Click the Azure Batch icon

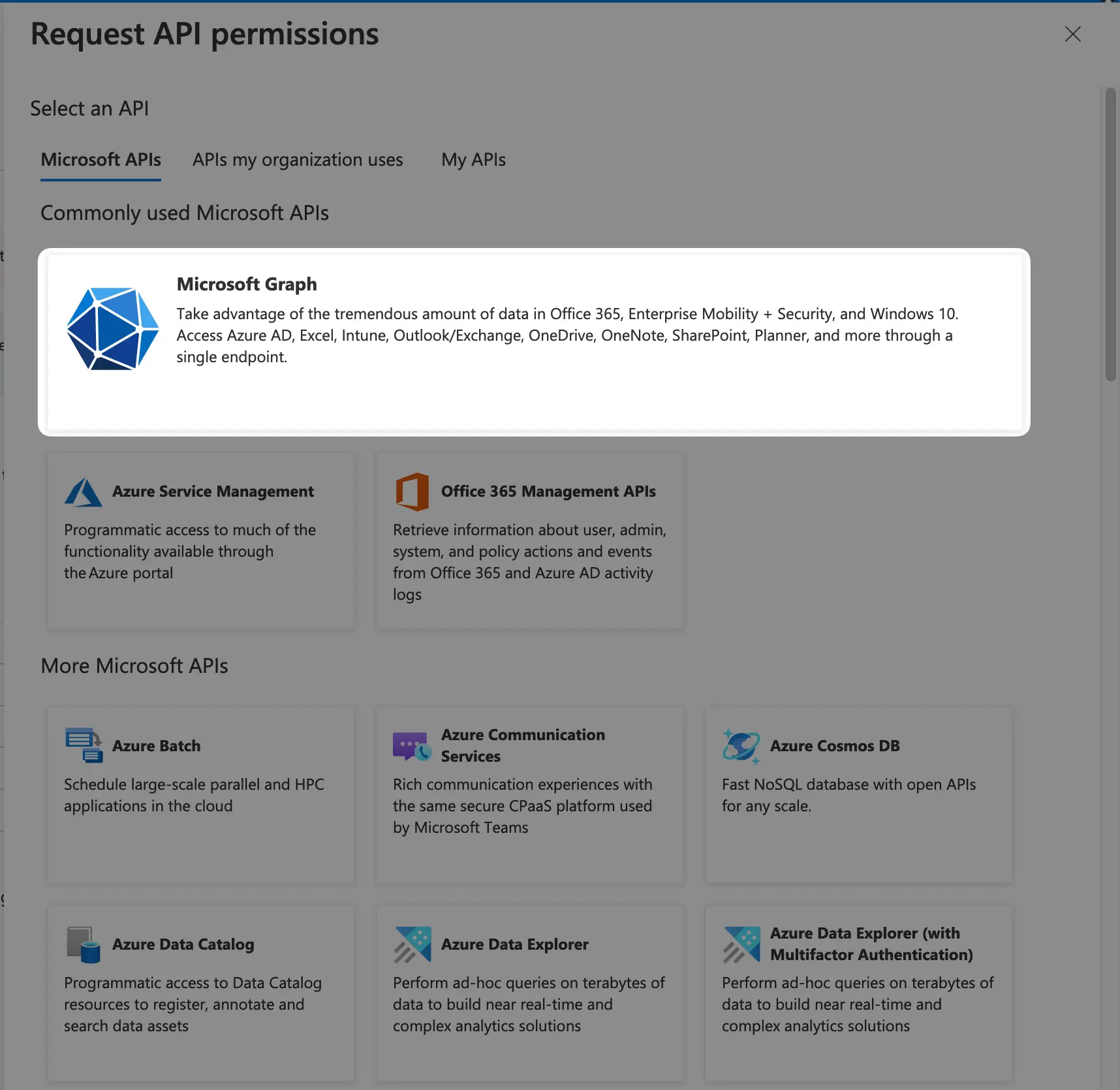coord(83,745)
